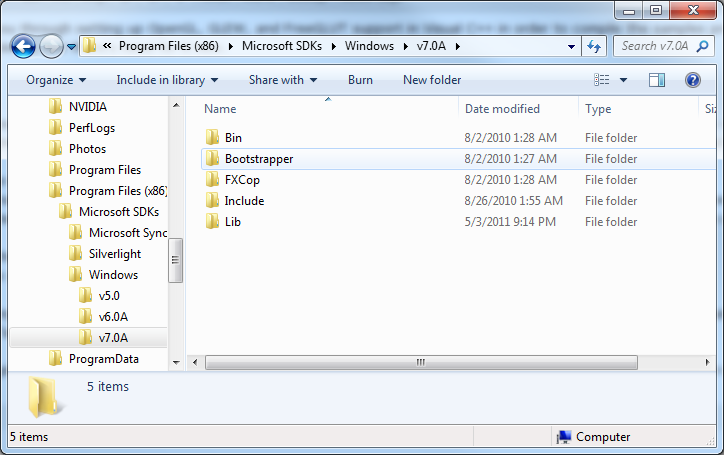Open the Organize menu
Image resolution: width=724 pixels, height=455 pixels.
[56, 80]
